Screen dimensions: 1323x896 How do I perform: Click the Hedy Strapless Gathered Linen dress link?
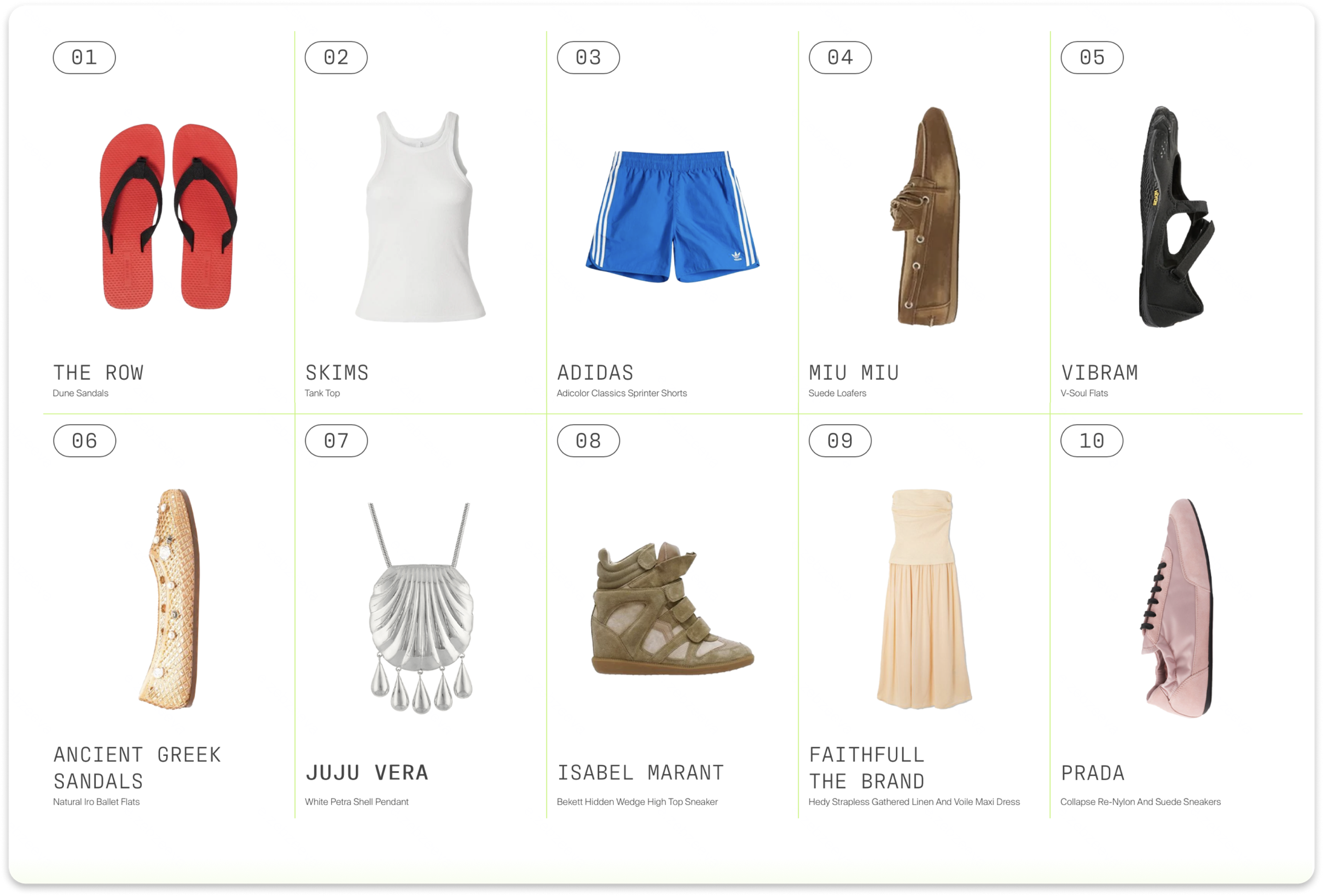click(x=914, y=802)
